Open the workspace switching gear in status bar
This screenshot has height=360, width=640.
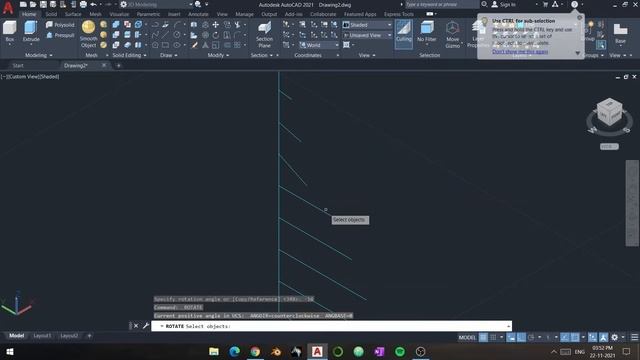tap(615, 337)
